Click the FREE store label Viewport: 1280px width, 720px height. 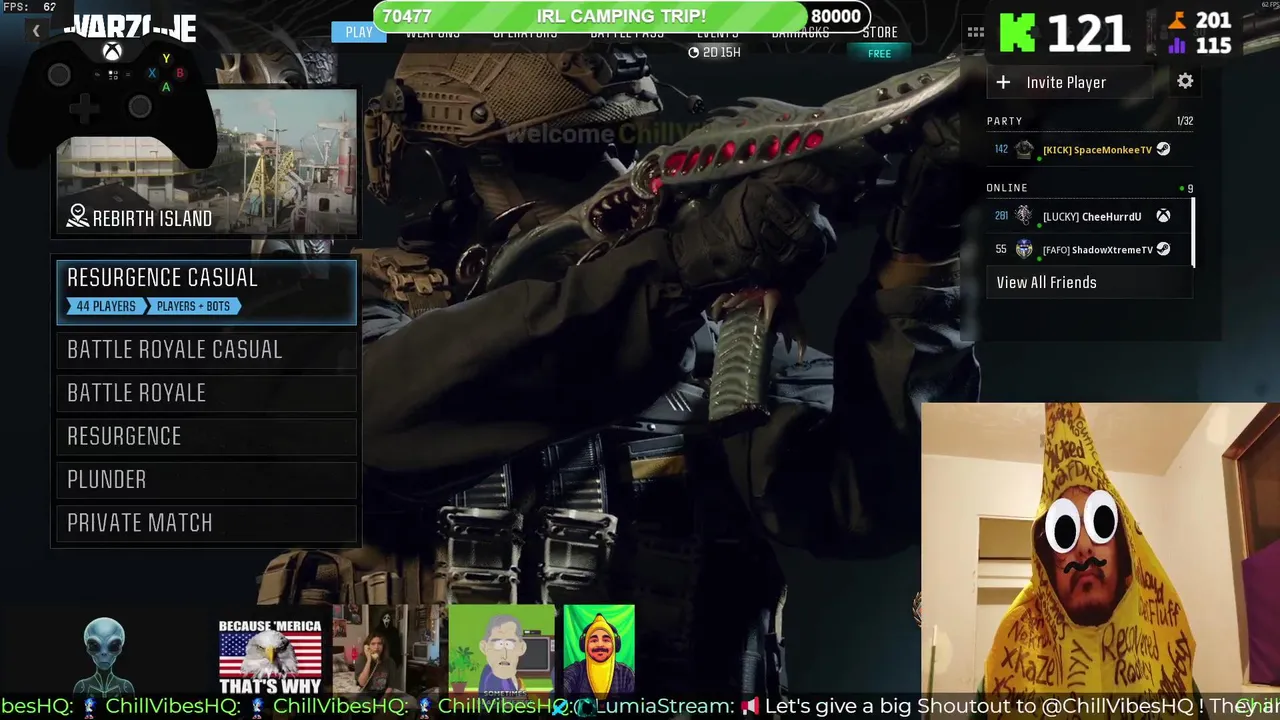pos(880,54)
